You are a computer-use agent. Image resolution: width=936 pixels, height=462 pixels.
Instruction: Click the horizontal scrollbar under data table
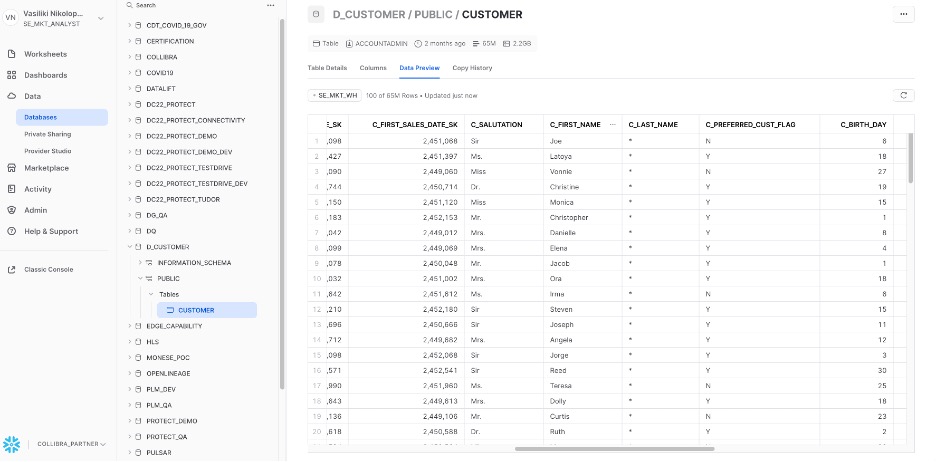[x=600, y=449]
